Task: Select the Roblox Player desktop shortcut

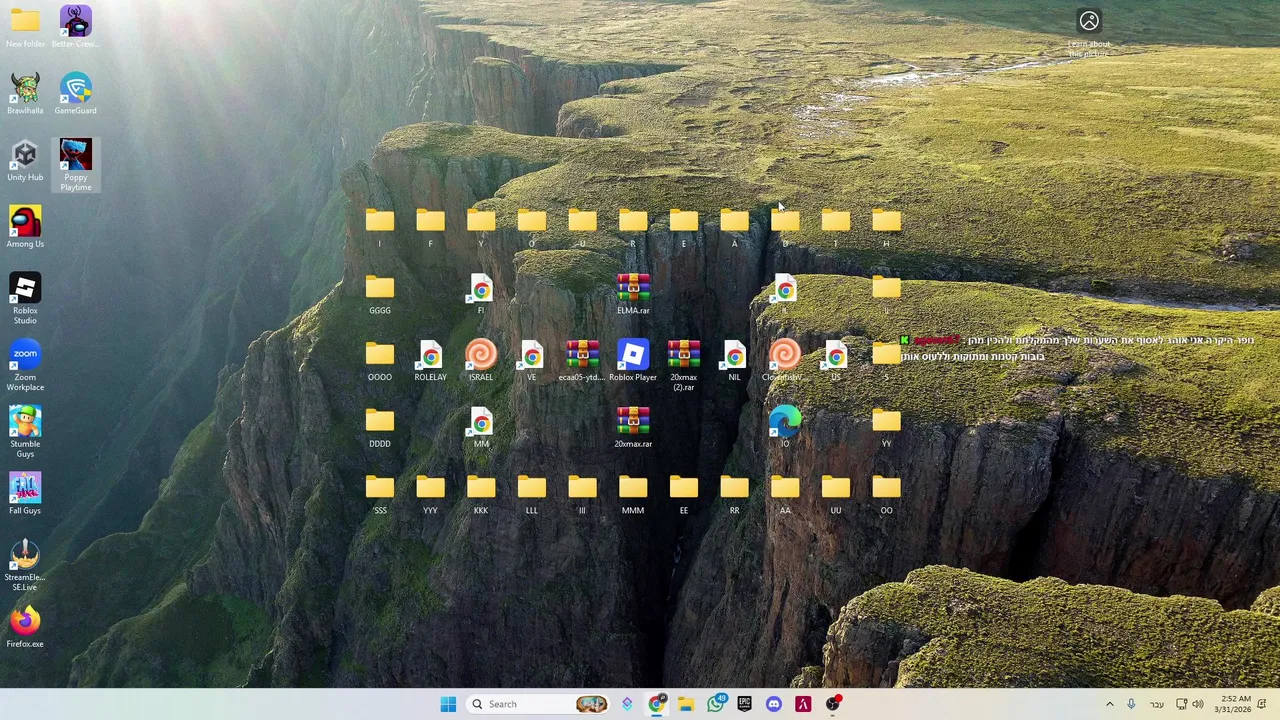Action: click(x=633, y=360)
